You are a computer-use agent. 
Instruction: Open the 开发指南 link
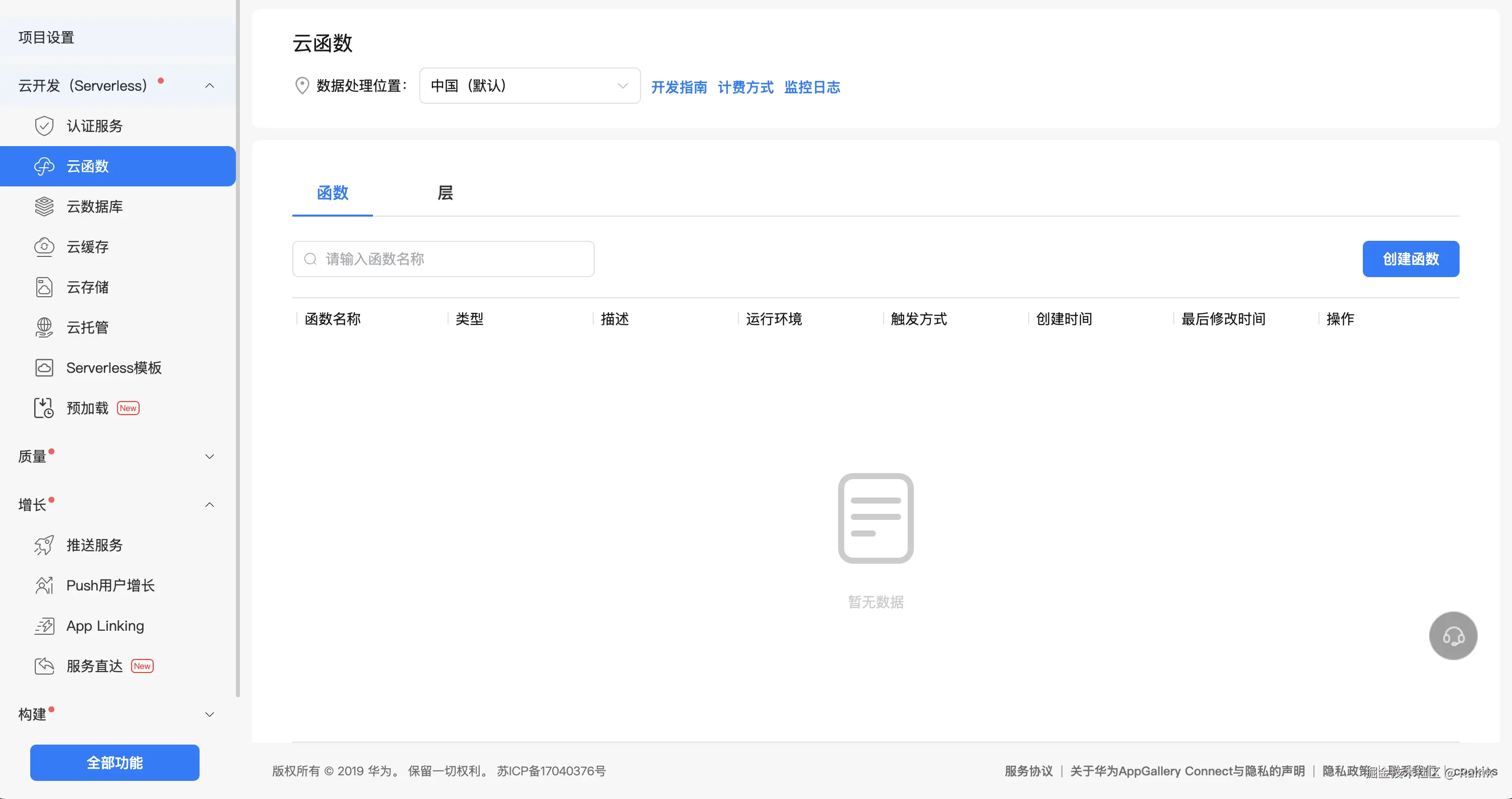(678, 88)
